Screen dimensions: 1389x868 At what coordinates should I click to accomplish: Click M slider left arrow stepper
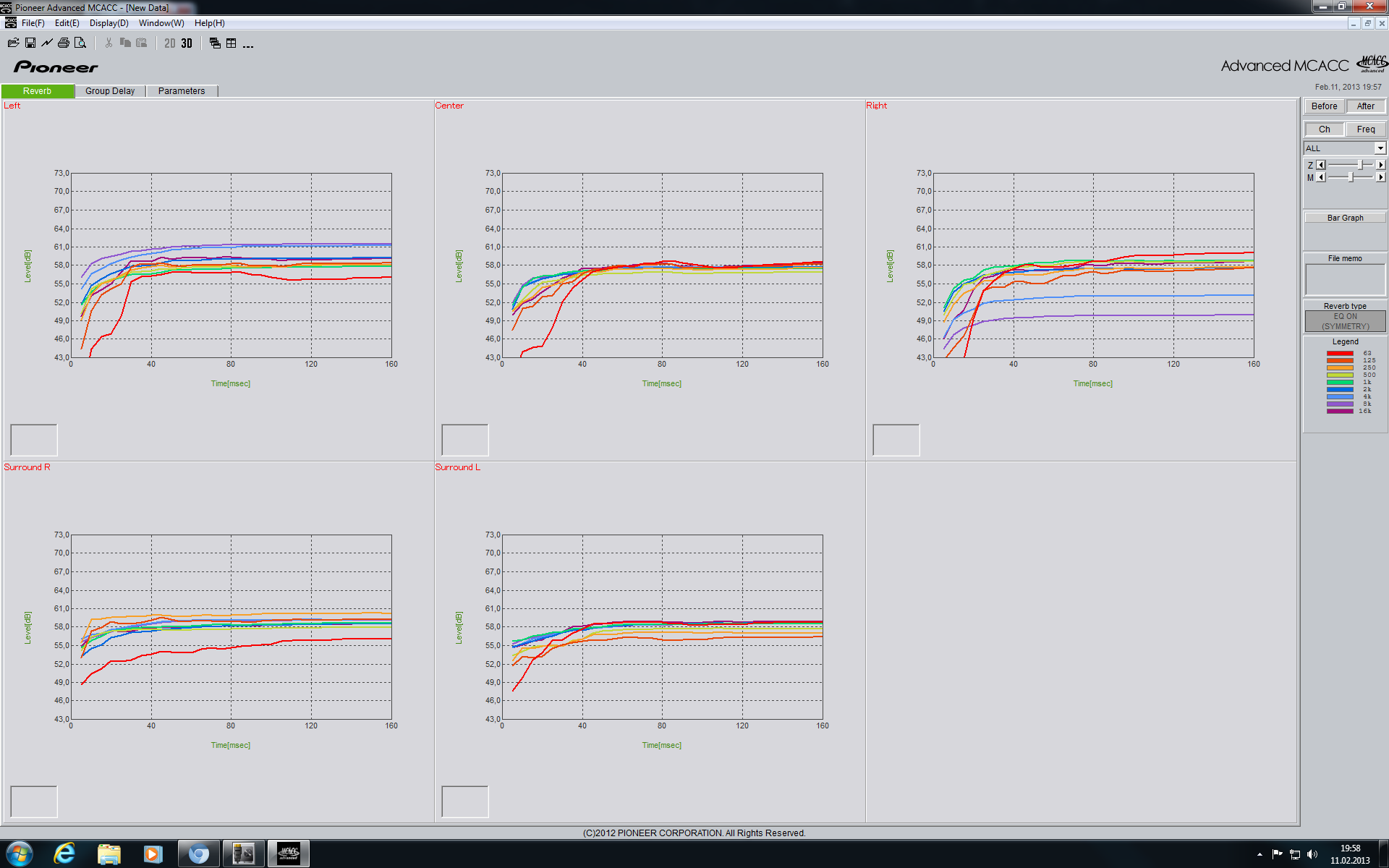1321,177
